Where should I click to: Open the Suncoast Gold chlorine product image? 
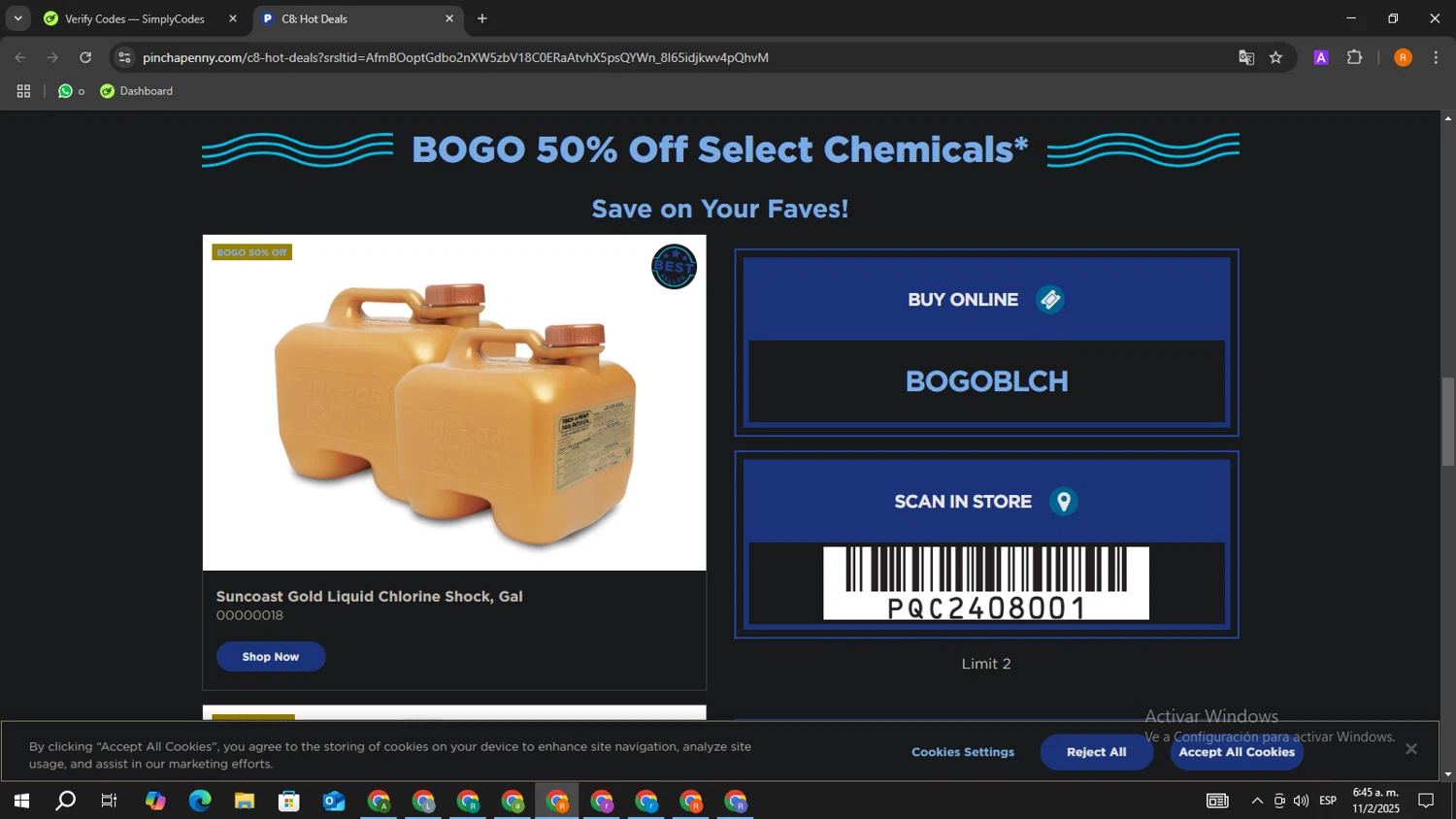pyautogui.click(x=454, y=403)
